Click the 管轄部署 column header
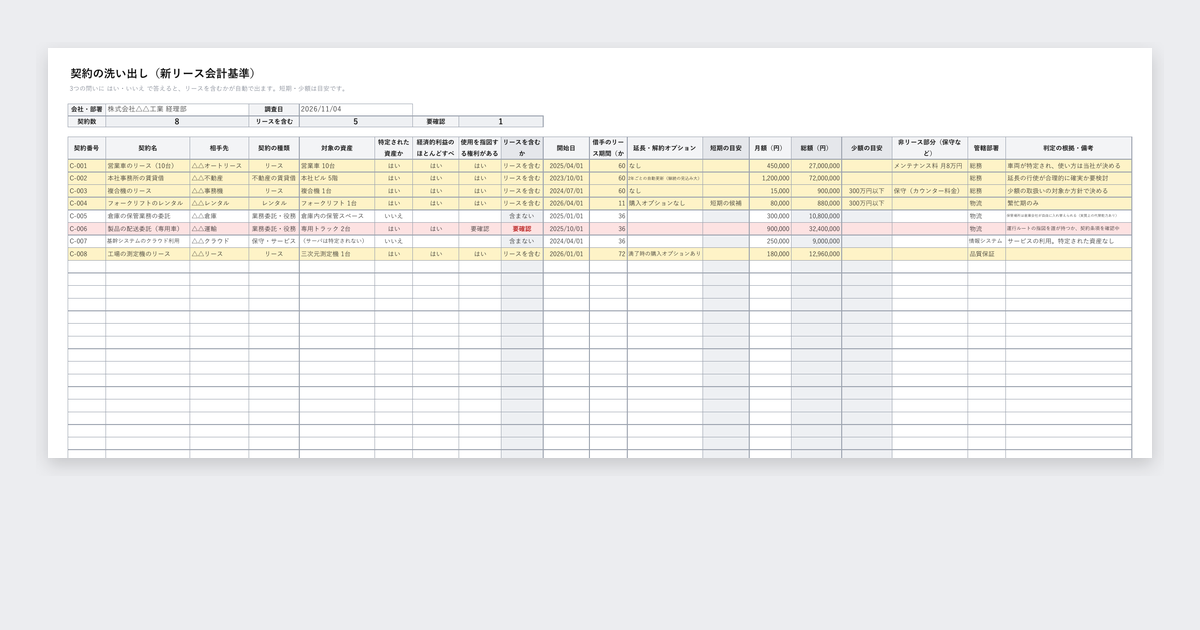1200x630 pixels. 986,148
